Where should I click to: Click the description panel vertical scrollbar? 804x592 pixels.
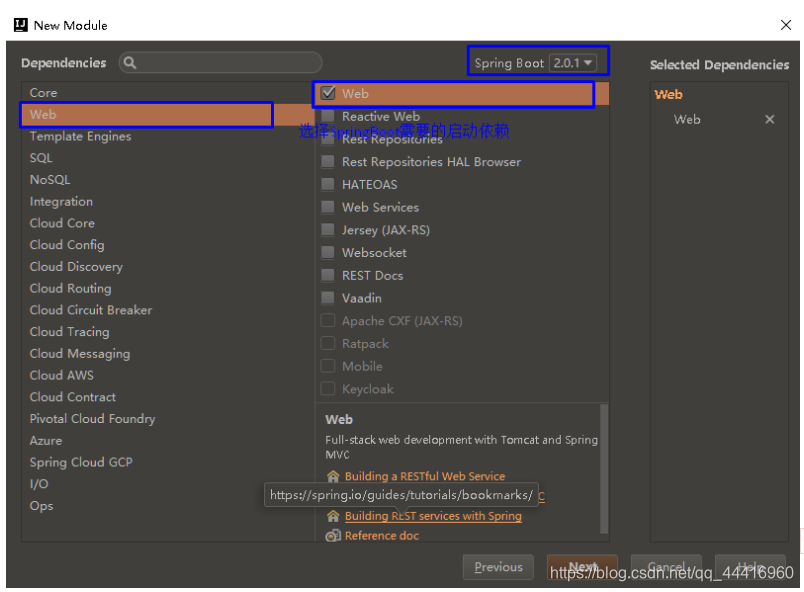pyautogui.click(x=604, y=469)
